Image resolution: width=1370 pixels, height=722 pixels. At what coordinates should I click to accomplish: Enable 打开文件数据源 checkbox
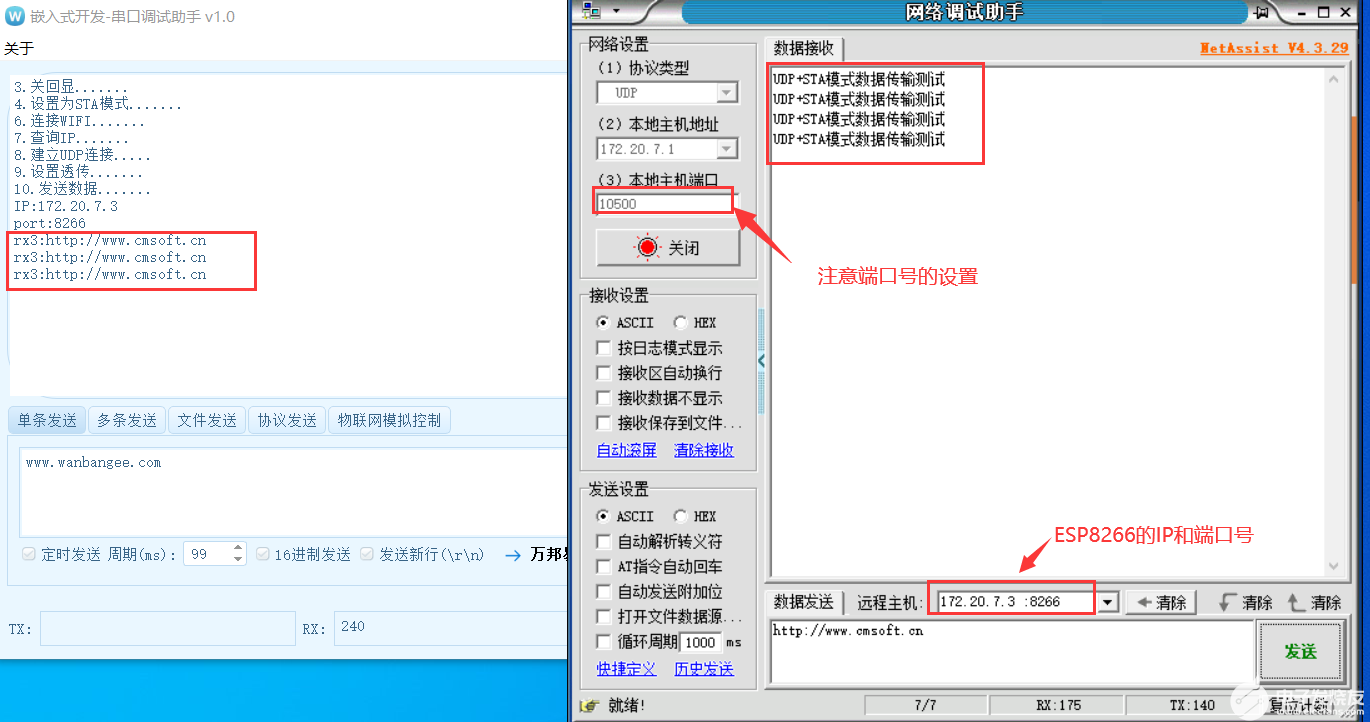point(603,617)
